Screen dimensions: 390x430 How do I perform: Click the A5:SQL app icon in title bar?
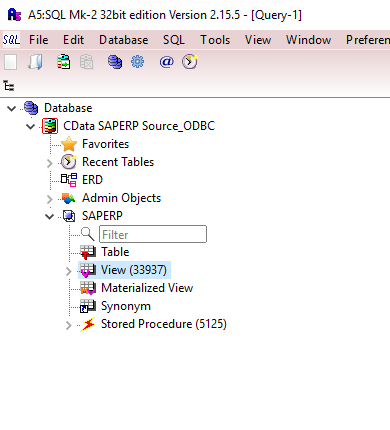(x=14, y=15)
